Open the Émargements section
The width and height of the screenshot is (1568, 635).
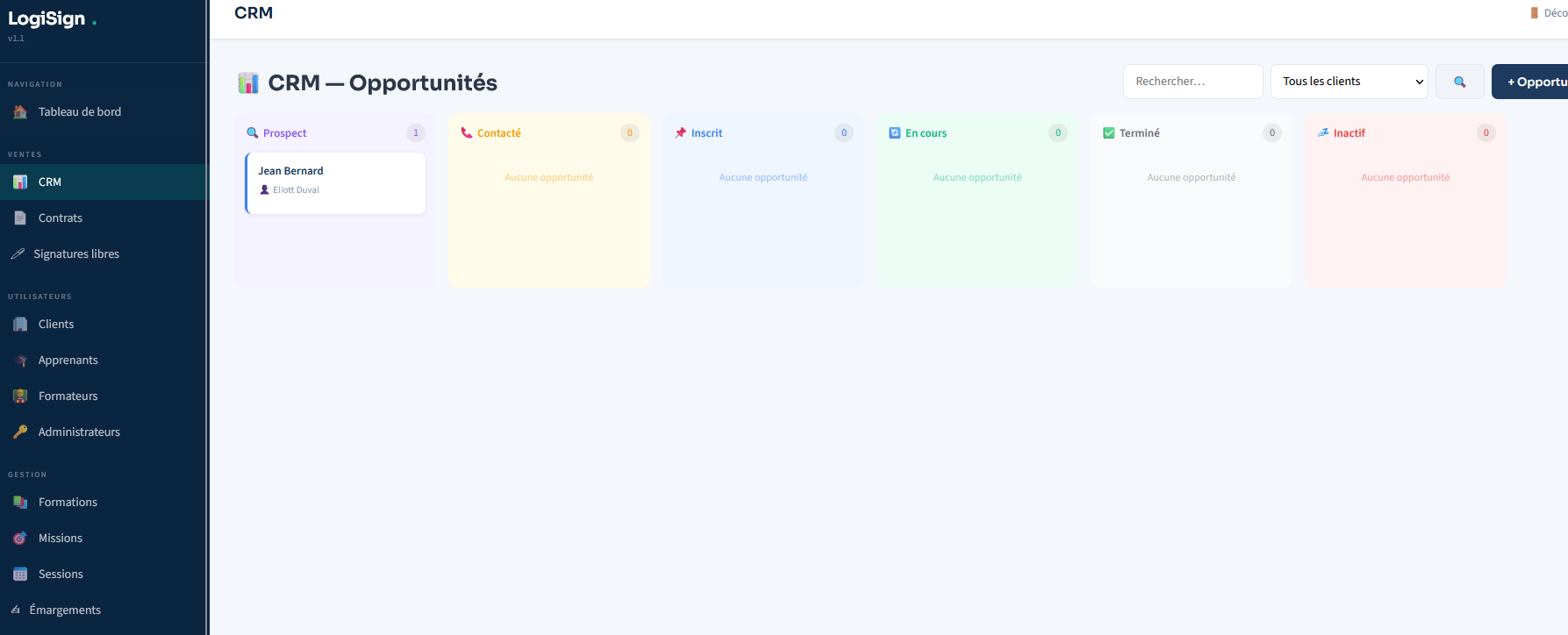coord(64,610)
